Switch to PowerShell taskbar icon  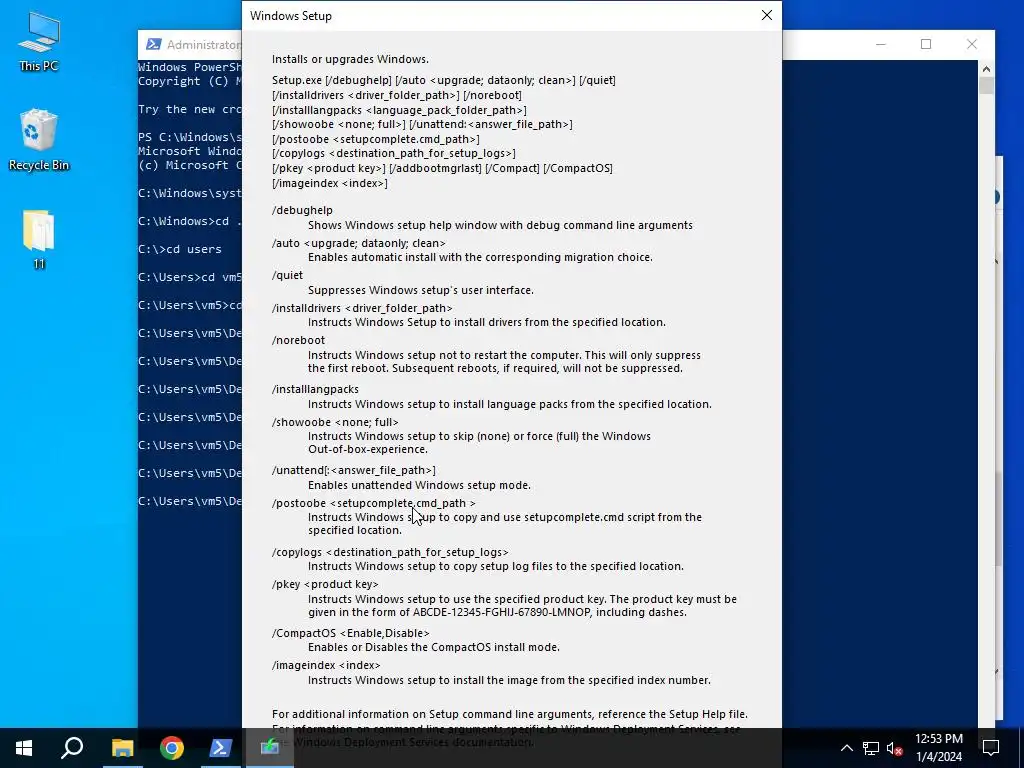[221, 748]
